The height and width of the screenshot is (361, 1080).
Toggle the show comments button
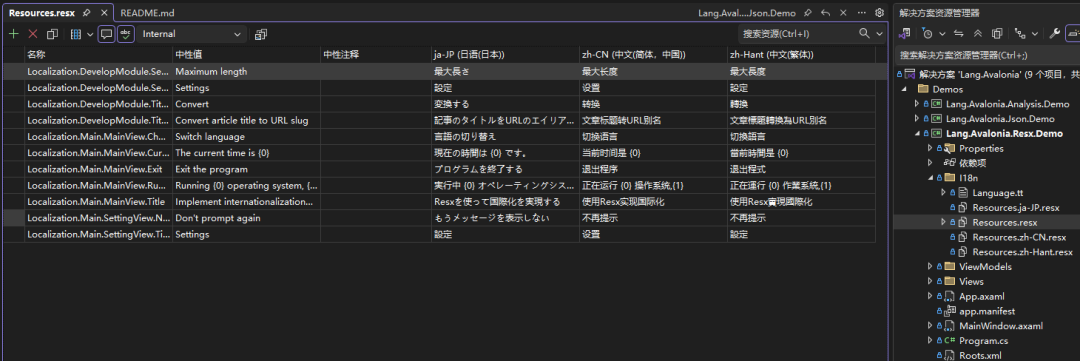coord(106,34)
